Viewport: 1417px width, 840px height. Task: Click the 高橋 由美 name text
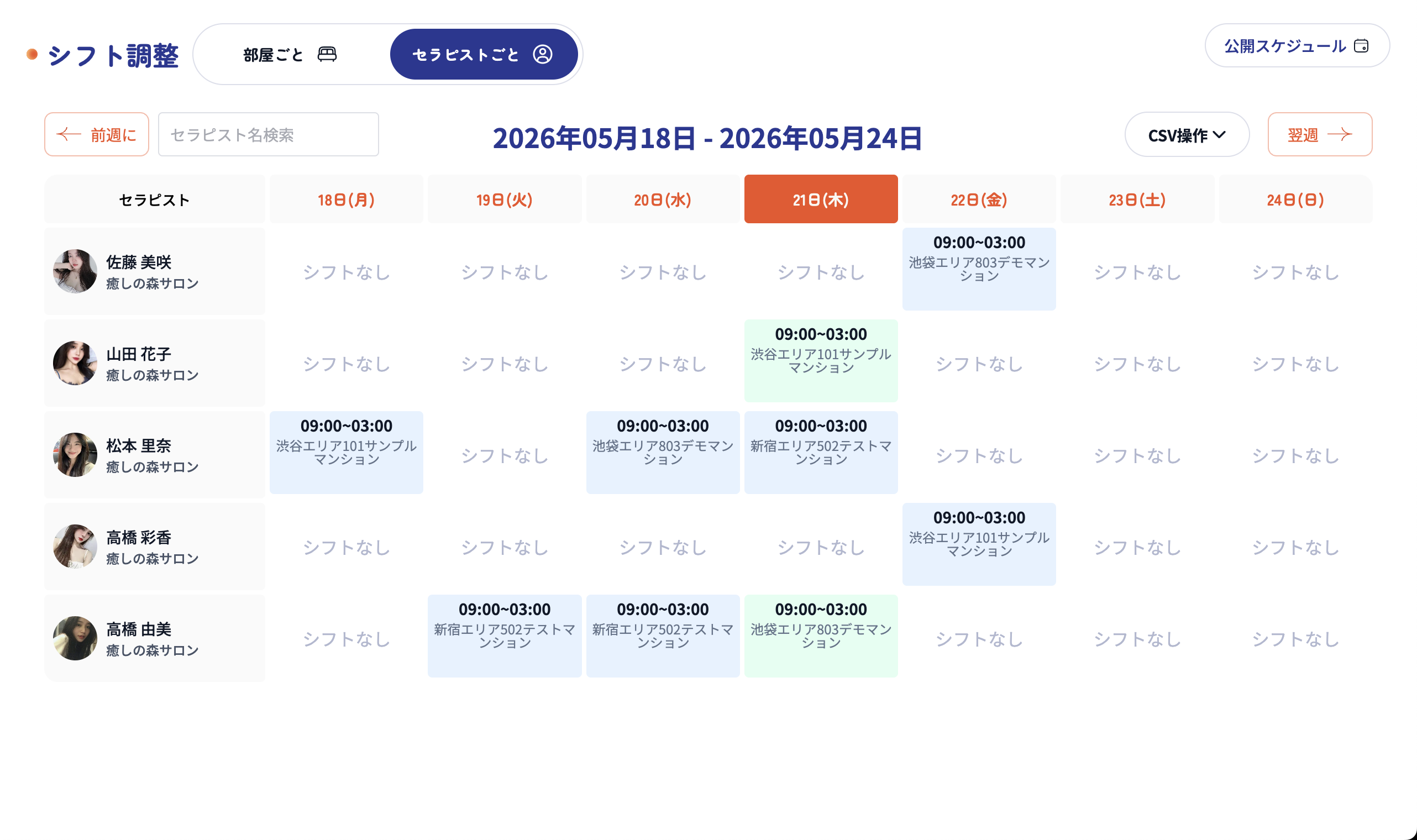click(x=139, y=629)
